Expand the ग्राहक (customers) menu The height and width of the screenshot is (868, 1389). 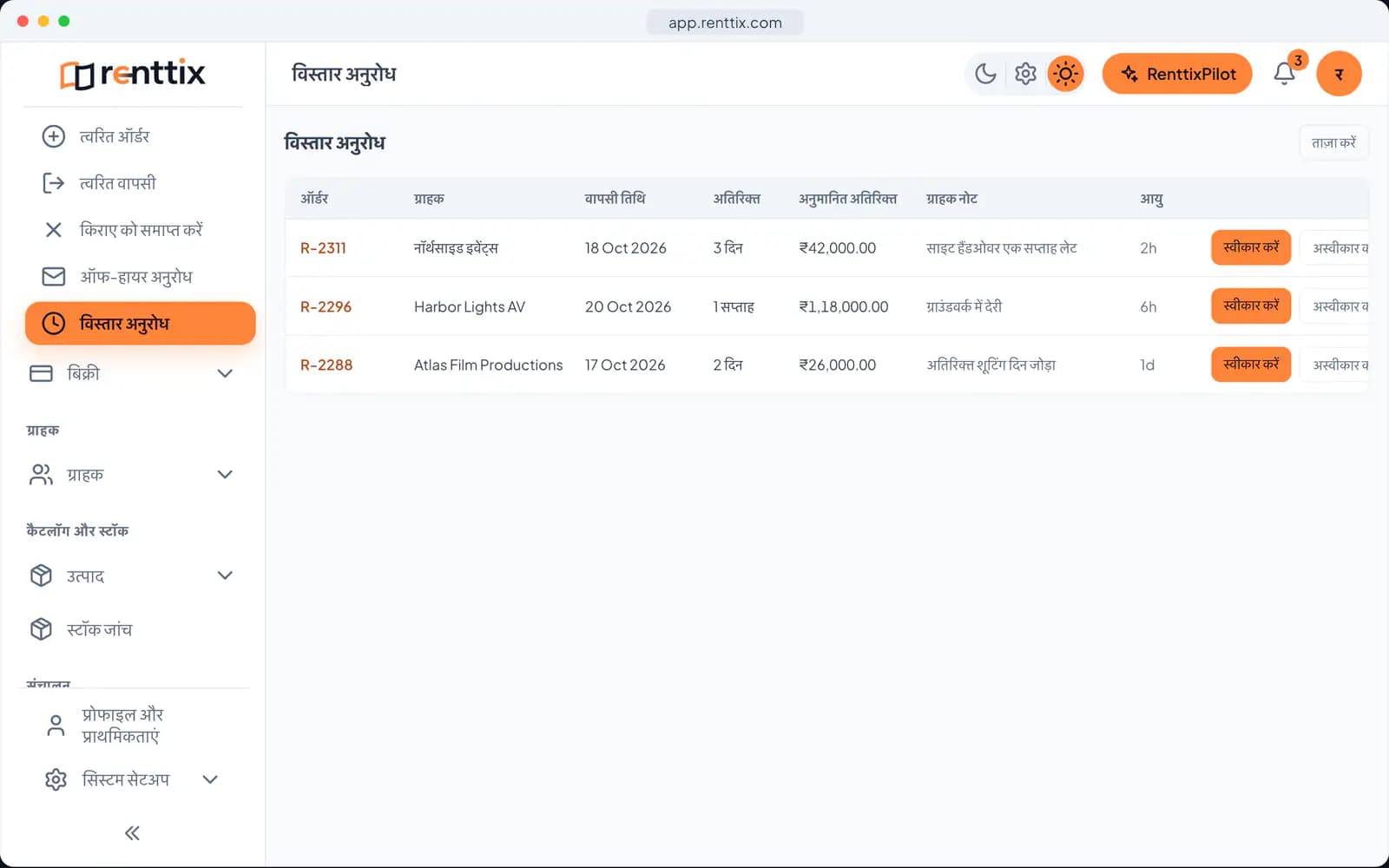[x=132, y=475]
